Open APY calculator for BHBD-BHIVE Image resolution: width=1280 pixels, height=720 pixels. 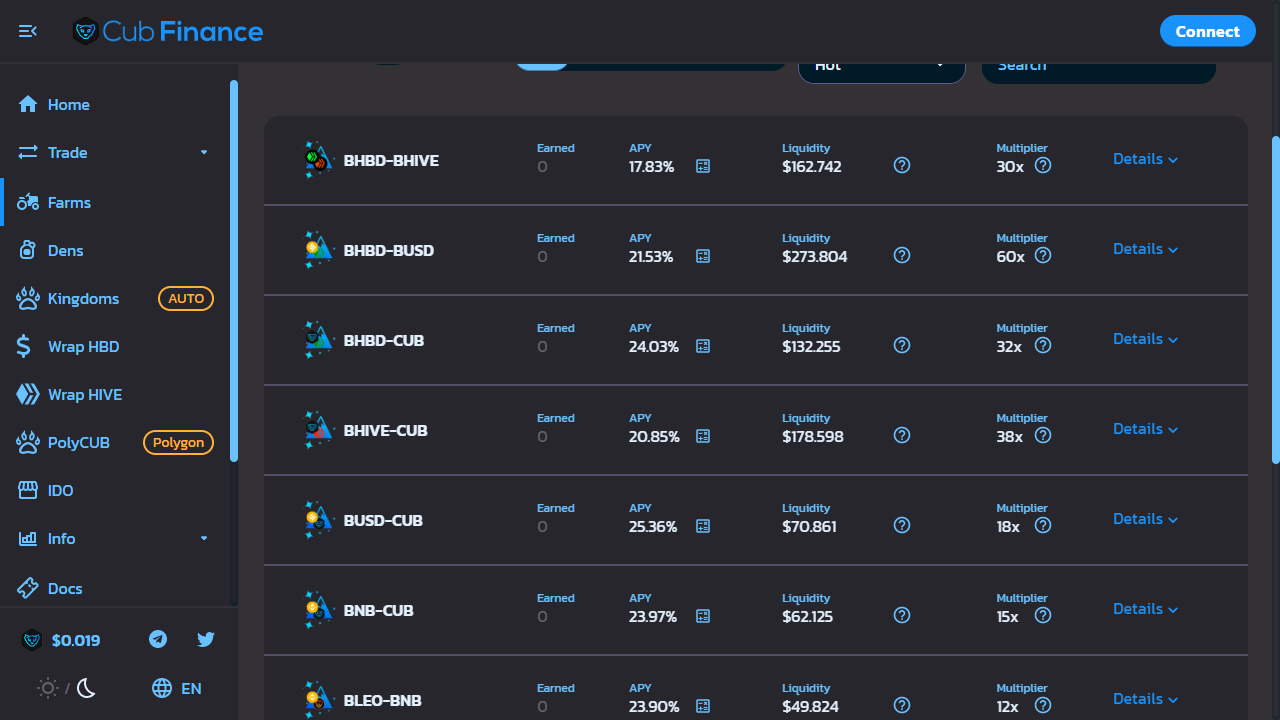point(703,167)
